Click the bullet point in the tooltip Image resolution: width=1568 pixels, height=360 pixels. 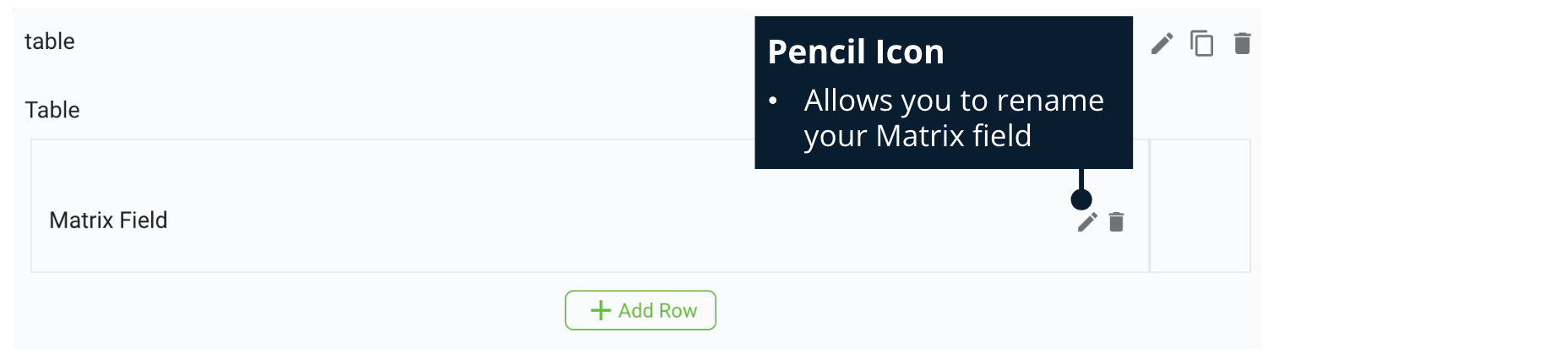pos(773,101)
